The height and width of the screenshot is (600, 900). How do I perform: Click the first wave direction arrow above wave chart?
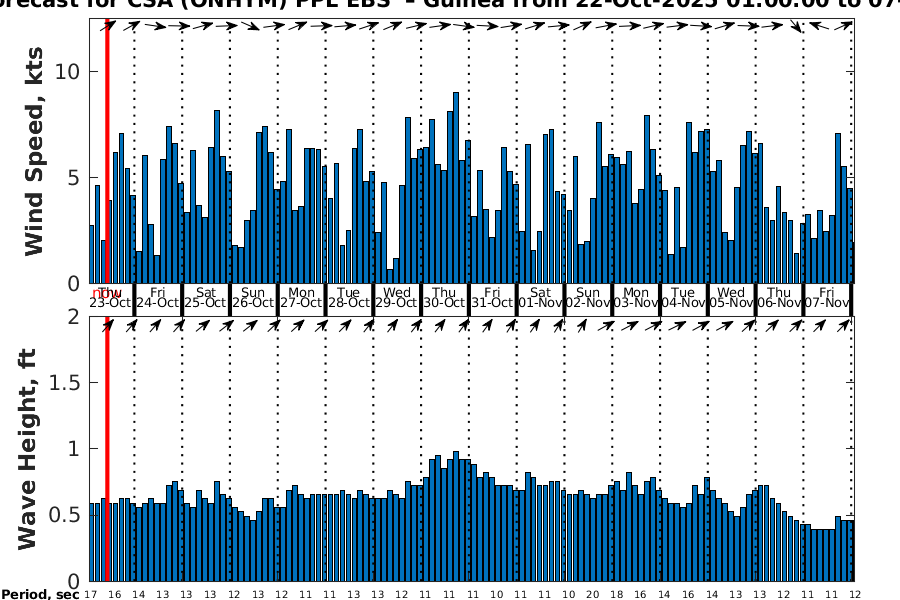tap(109, 324)
